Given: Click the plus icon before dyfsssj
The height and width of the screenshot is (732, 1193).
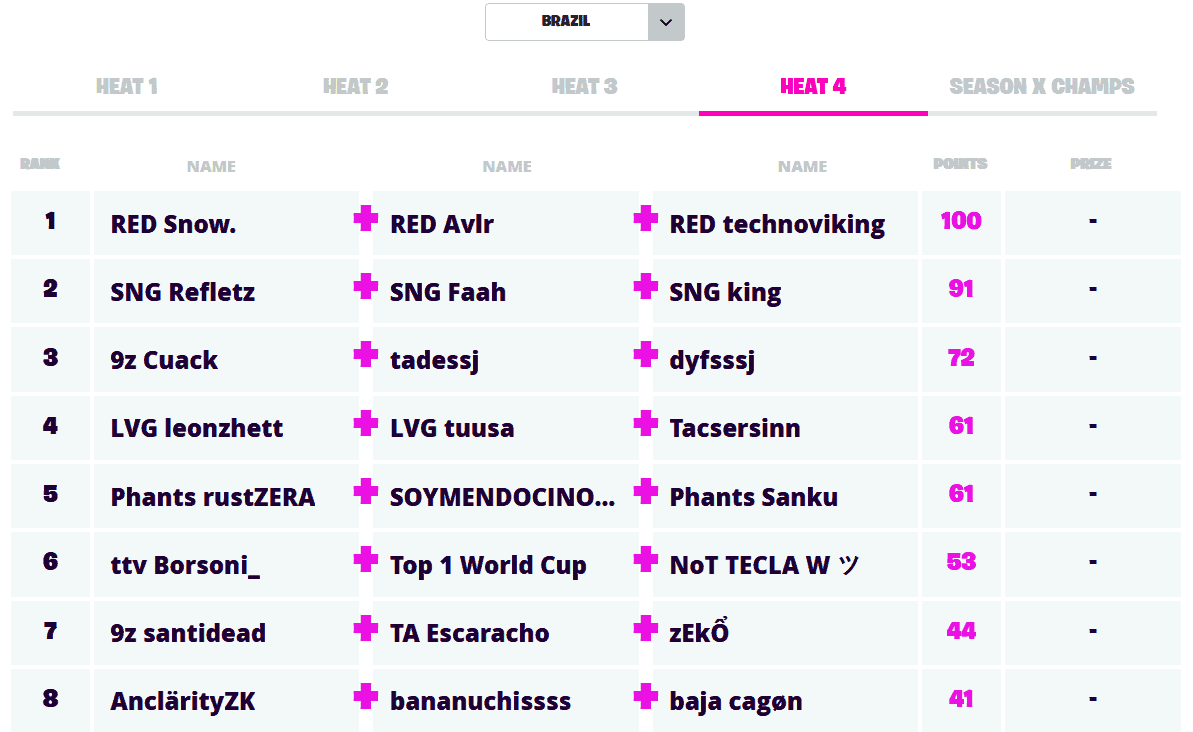Looking at the screenshot, I should [x=646, y=355].
